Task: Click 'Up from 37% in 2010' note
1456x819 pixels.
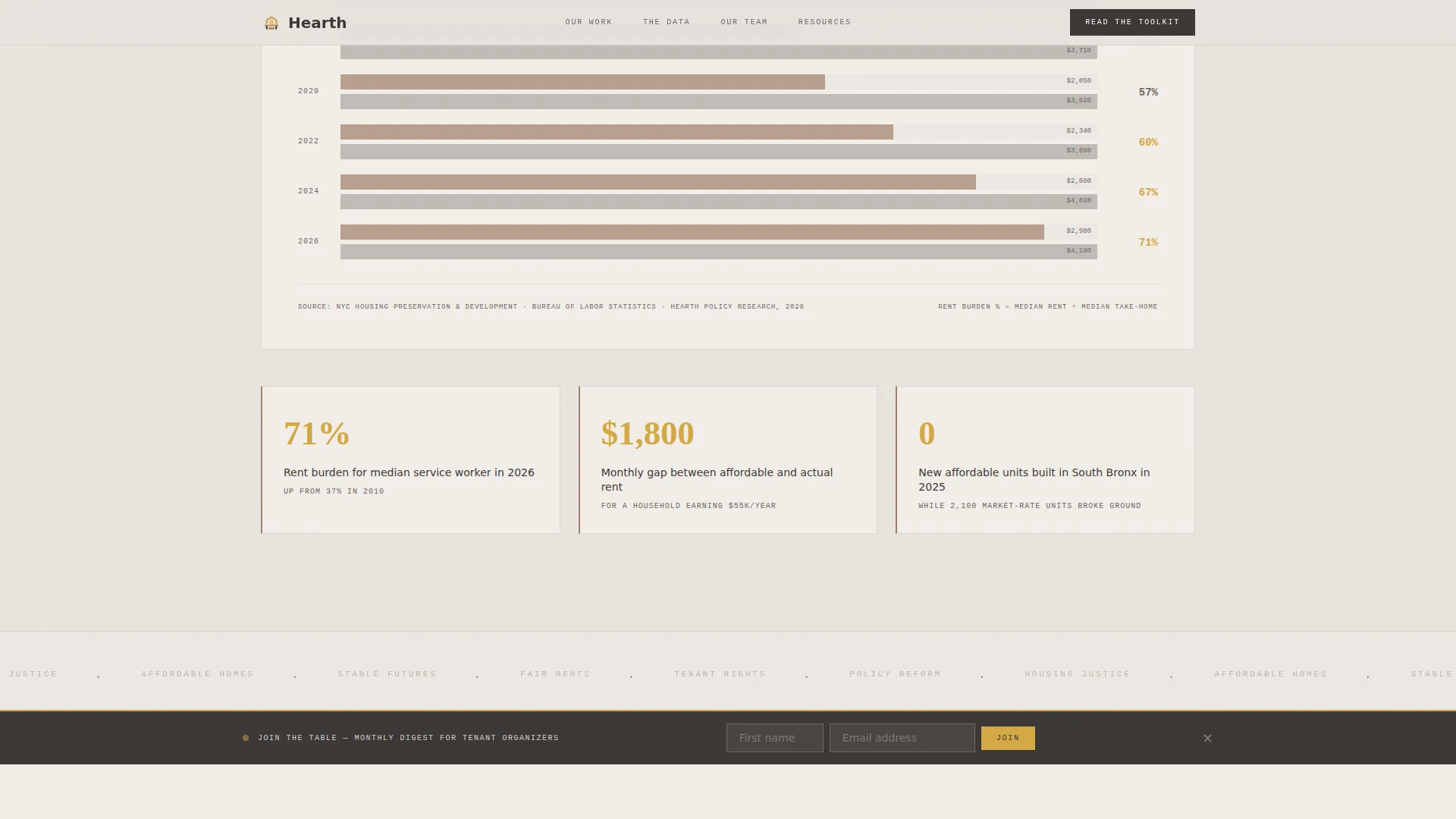Action: [334, 491]
